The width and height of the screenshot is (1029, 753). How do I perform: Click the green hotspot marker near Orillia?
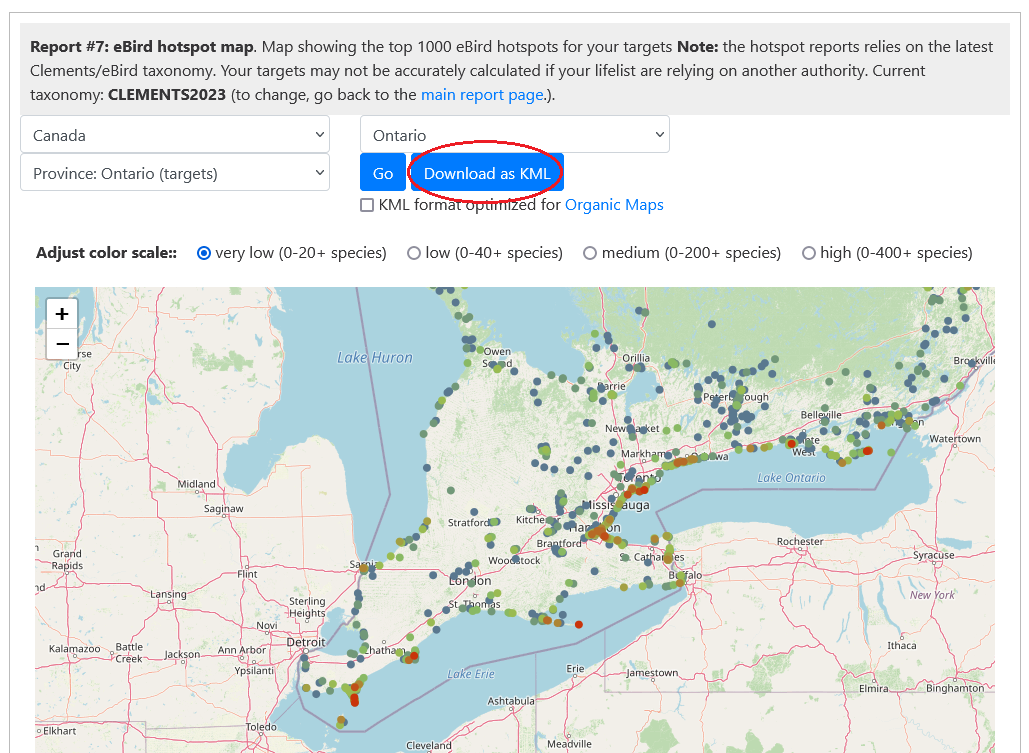(x=673, y=363)
